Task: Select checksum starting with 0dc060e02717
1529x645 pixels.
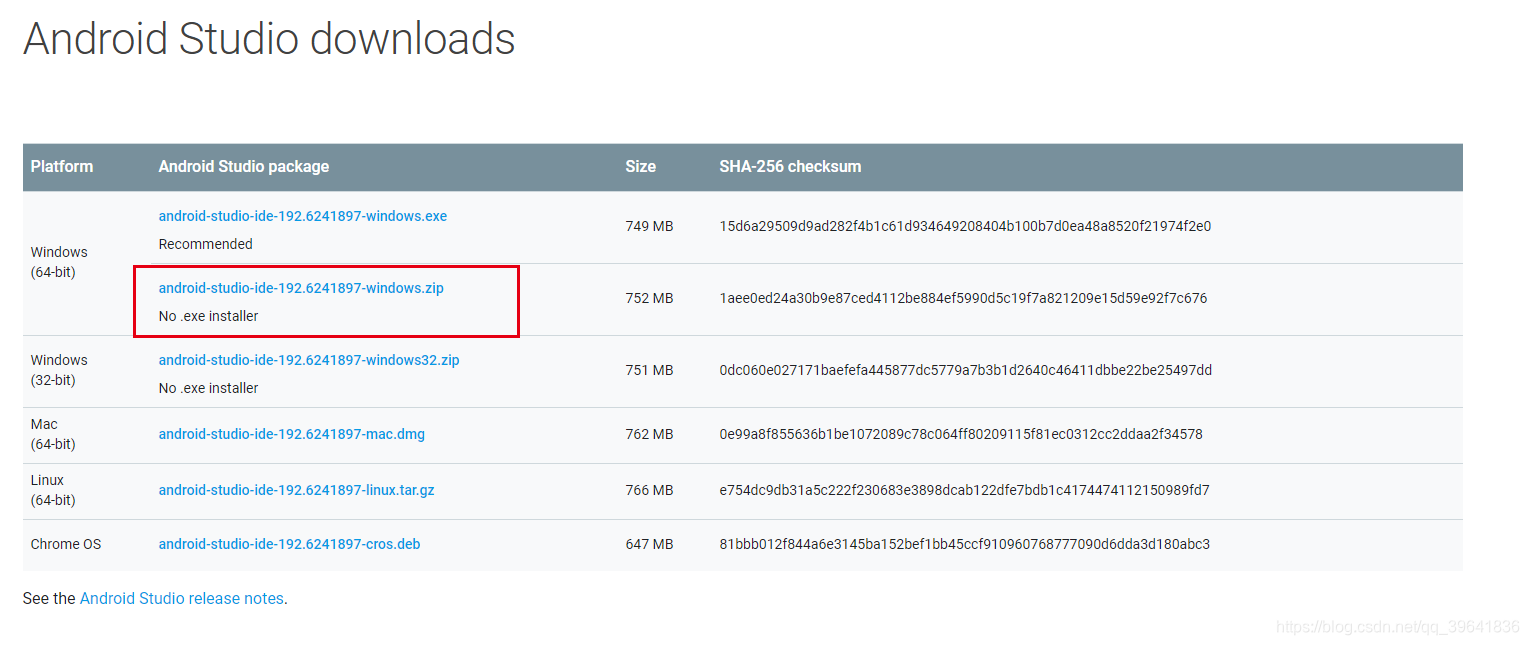Action: coord(965,370)
